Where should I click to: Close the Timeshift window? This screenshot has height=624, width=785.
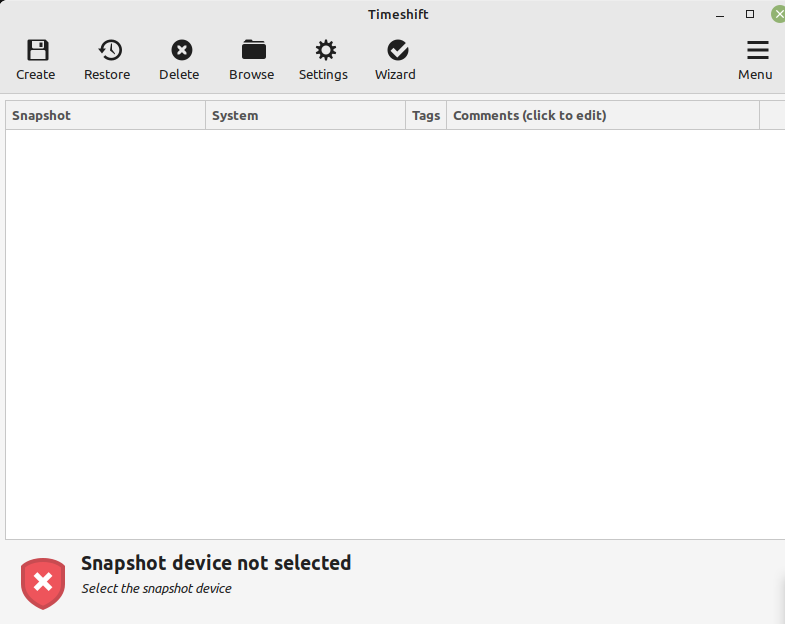778,14
